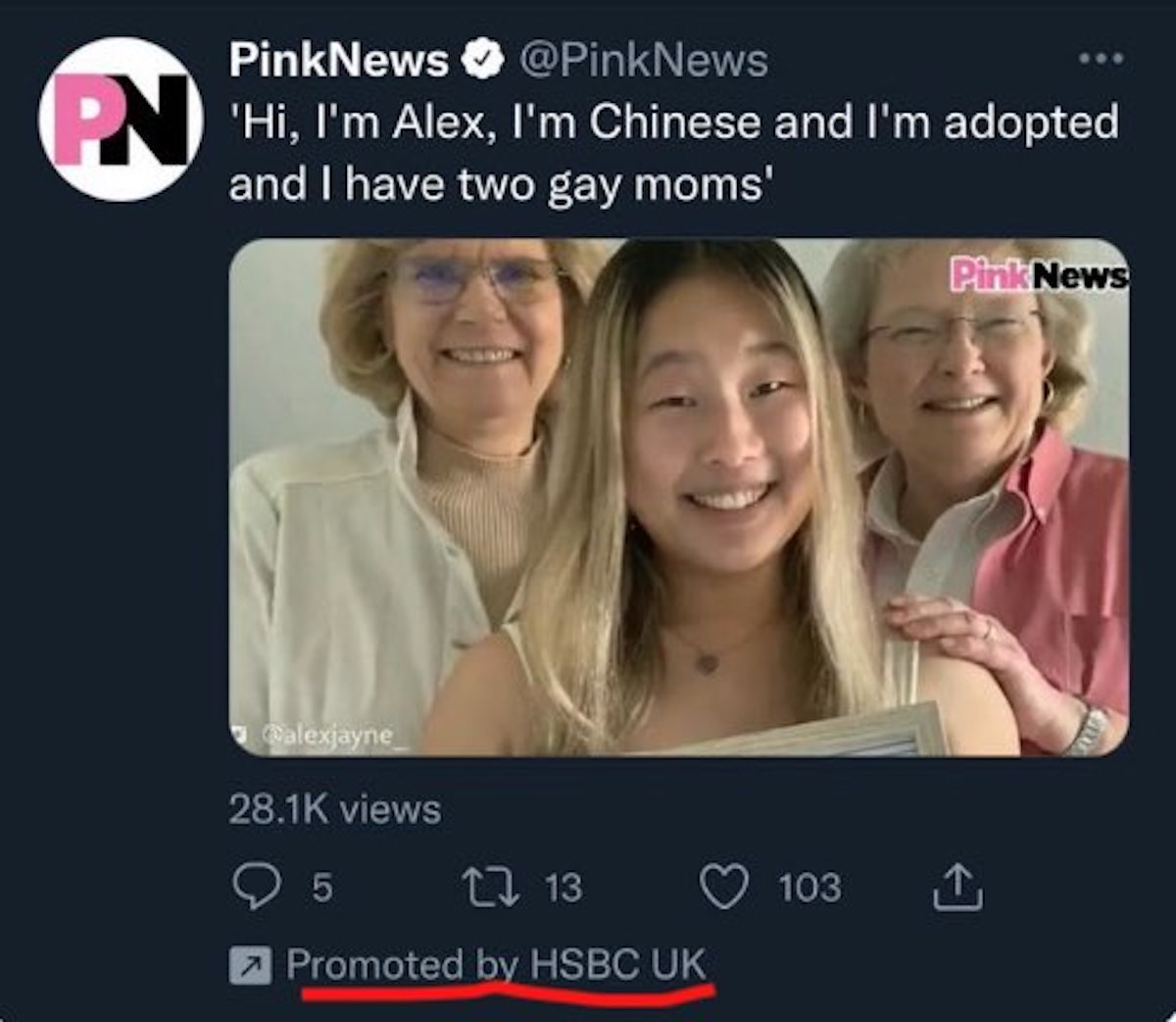
Task: Click the retweet count showing 13
Action: (563, 888)
